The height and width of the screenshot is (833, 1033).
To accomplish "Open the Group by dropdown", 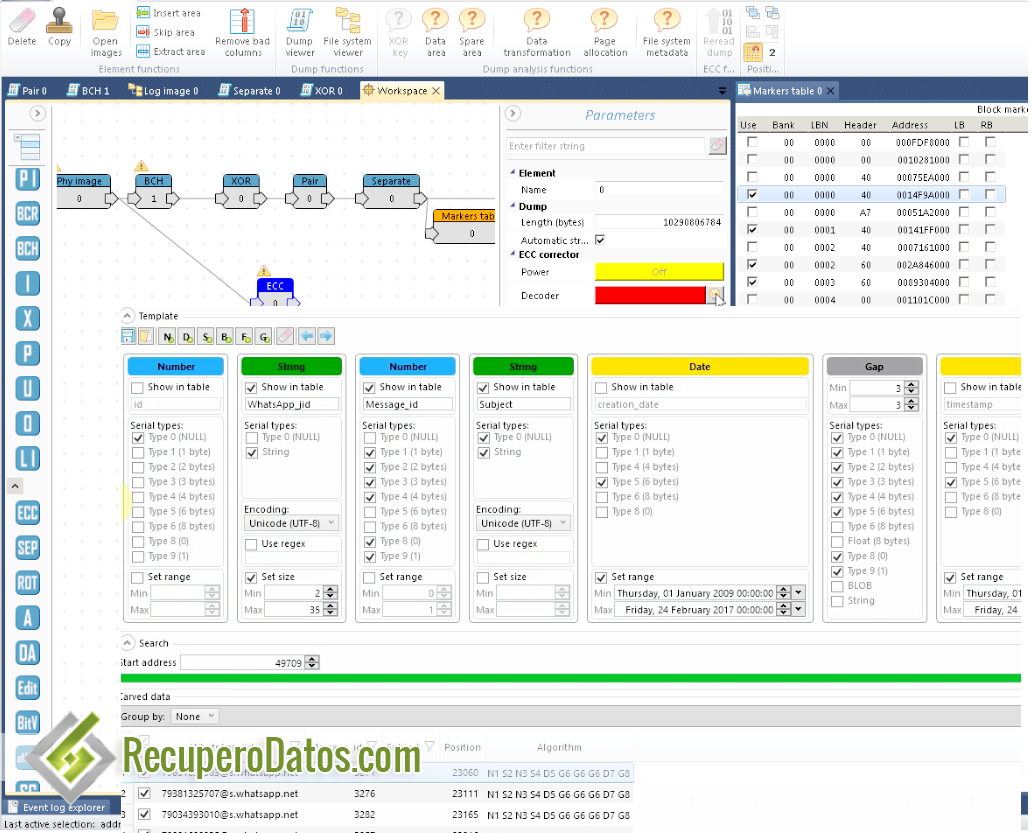I will click(195, 716).
